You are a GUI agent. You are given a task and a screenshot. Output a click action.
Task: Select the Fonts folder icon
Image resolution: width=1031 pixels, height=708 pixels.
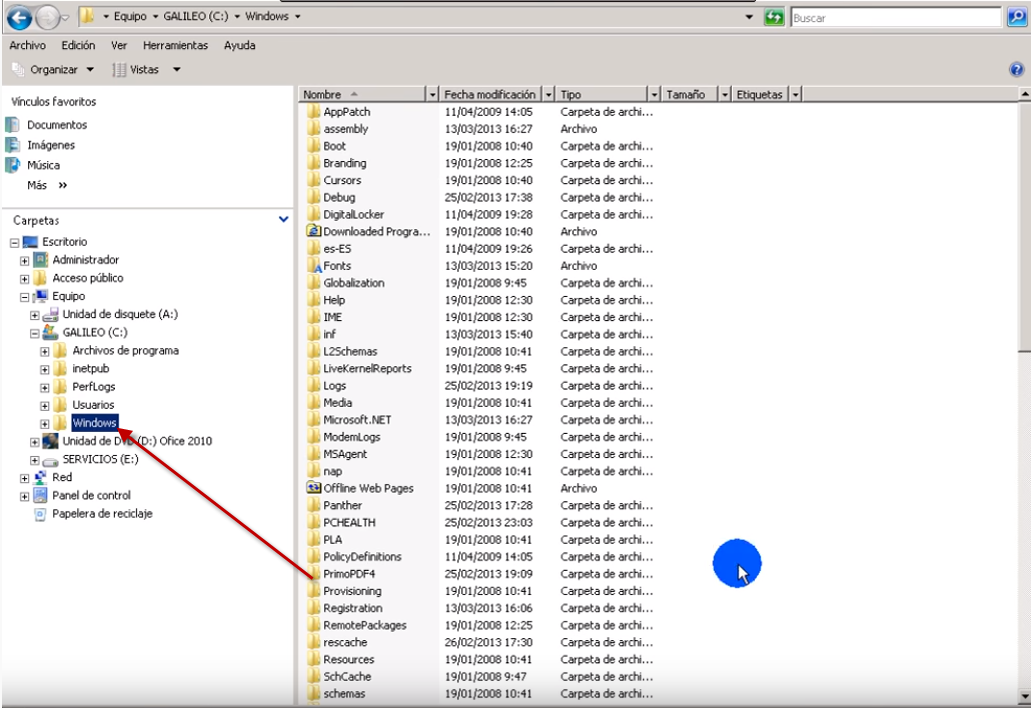coord(313,266)
